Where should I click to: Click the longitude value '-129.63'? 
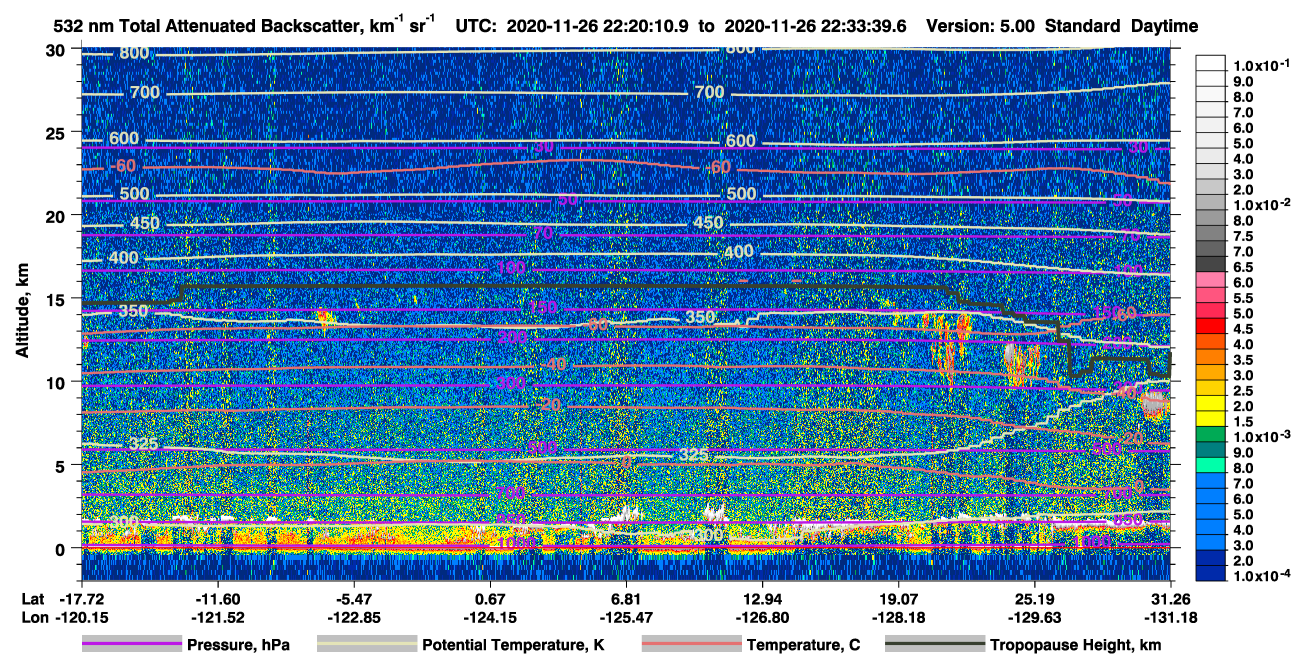click(1034, 616)
